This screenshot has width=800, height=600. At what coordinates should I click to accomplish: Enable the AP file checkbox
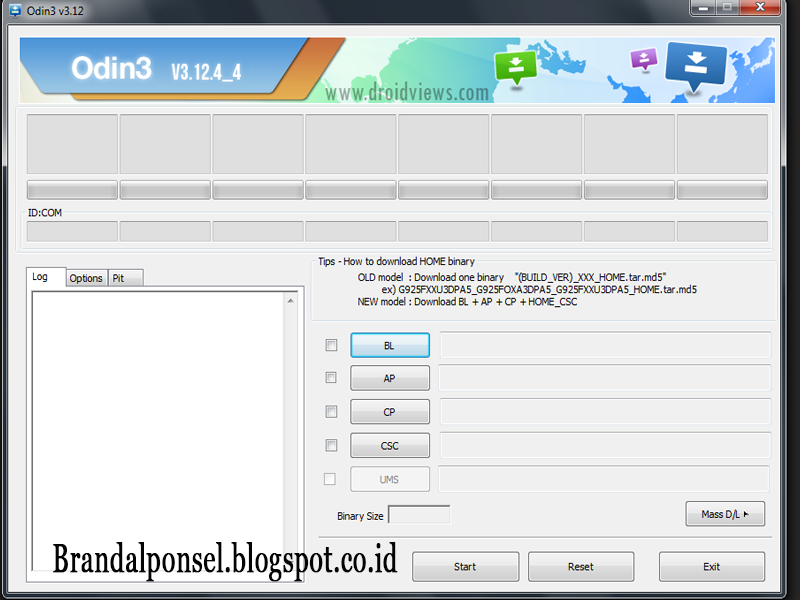tap(331, 378)
